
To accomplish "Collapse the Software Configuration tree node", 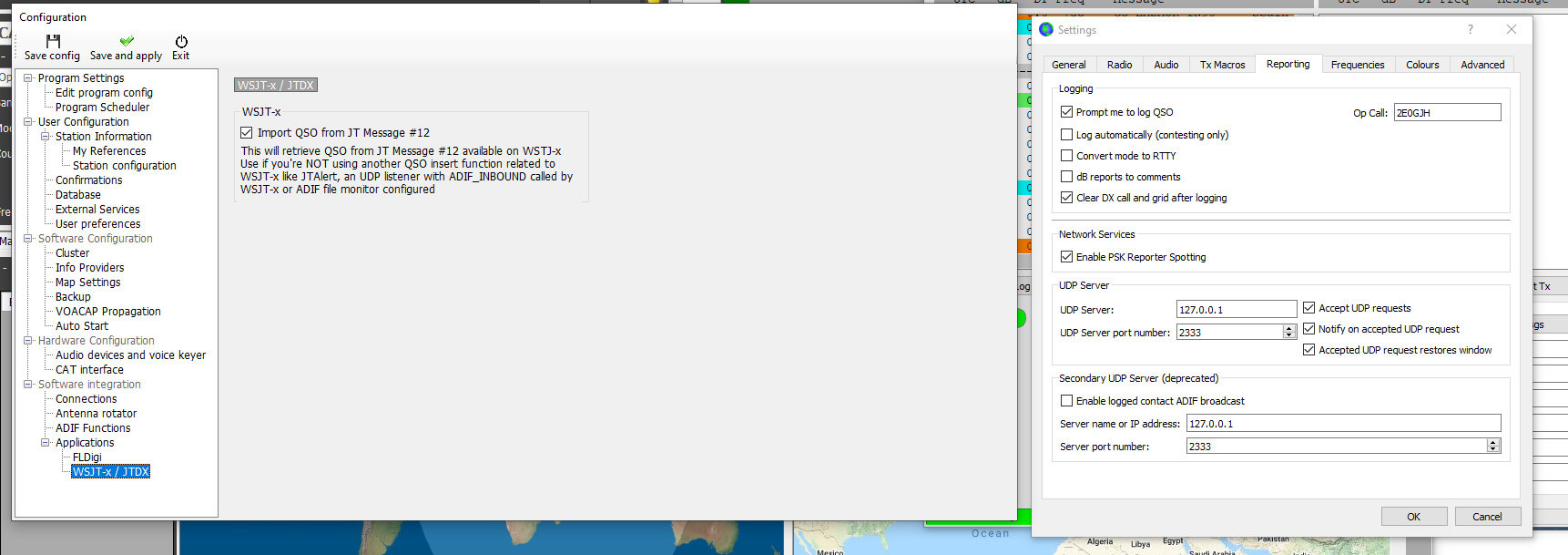I will [28, 239].
